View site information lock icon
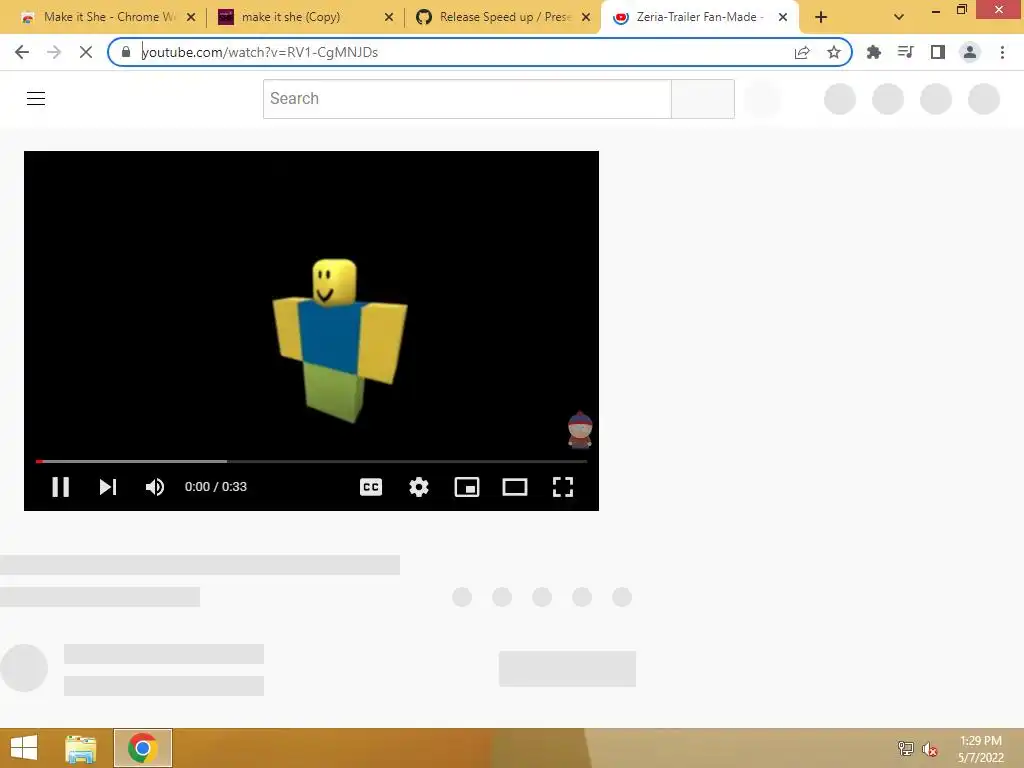The height and width of the screenshot is (768, 1024). 126,52
